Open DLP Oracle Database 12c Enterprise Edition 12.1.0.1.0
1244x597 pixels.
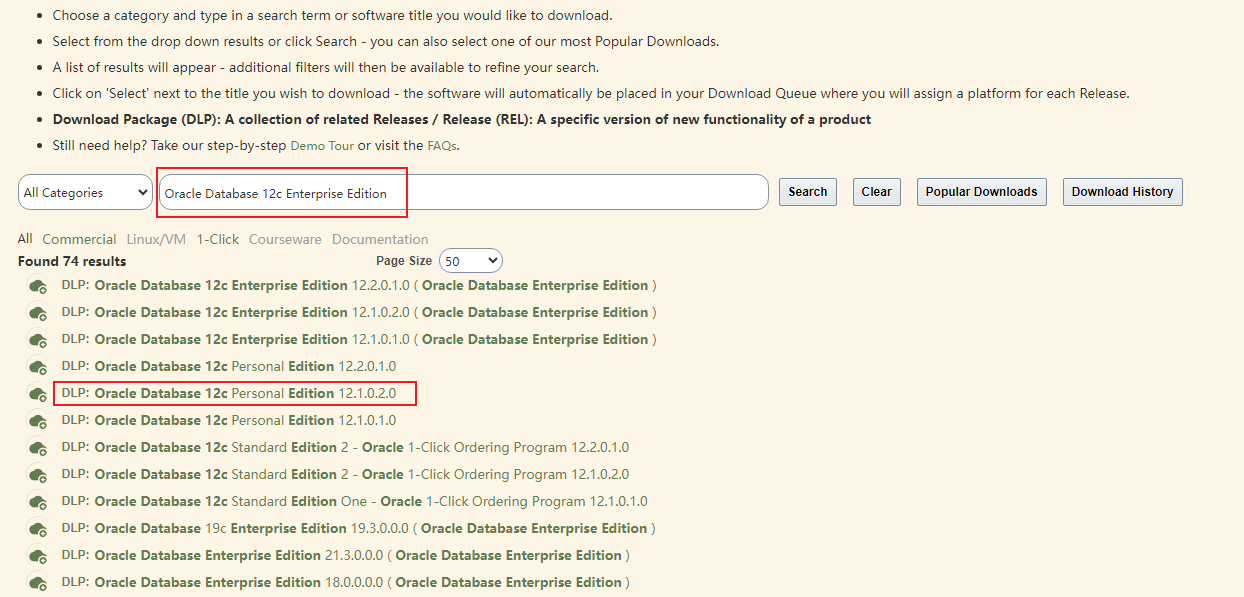pyautogui.click(x=359, y=340)
